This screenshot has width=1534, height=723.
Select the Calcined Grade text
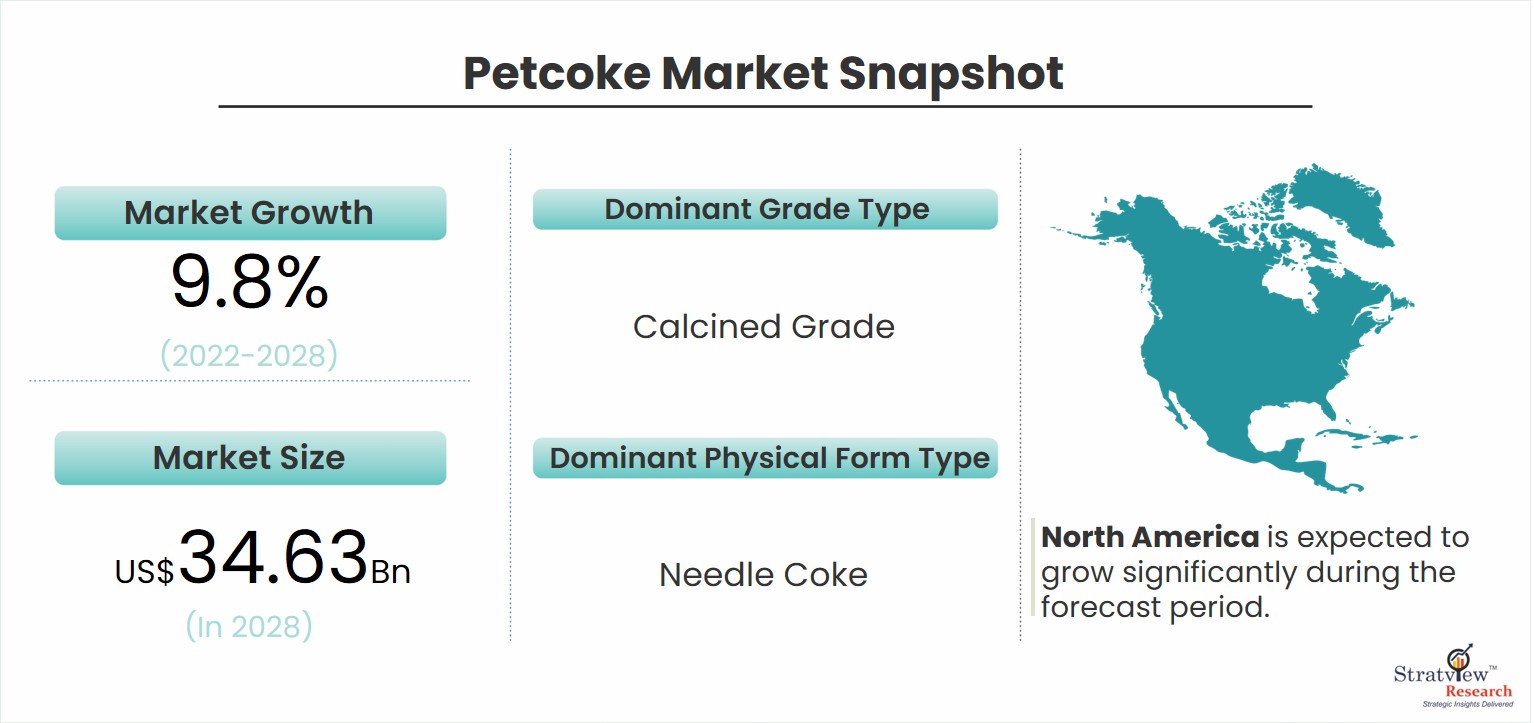pyautogui.click(x=764, y=326)
